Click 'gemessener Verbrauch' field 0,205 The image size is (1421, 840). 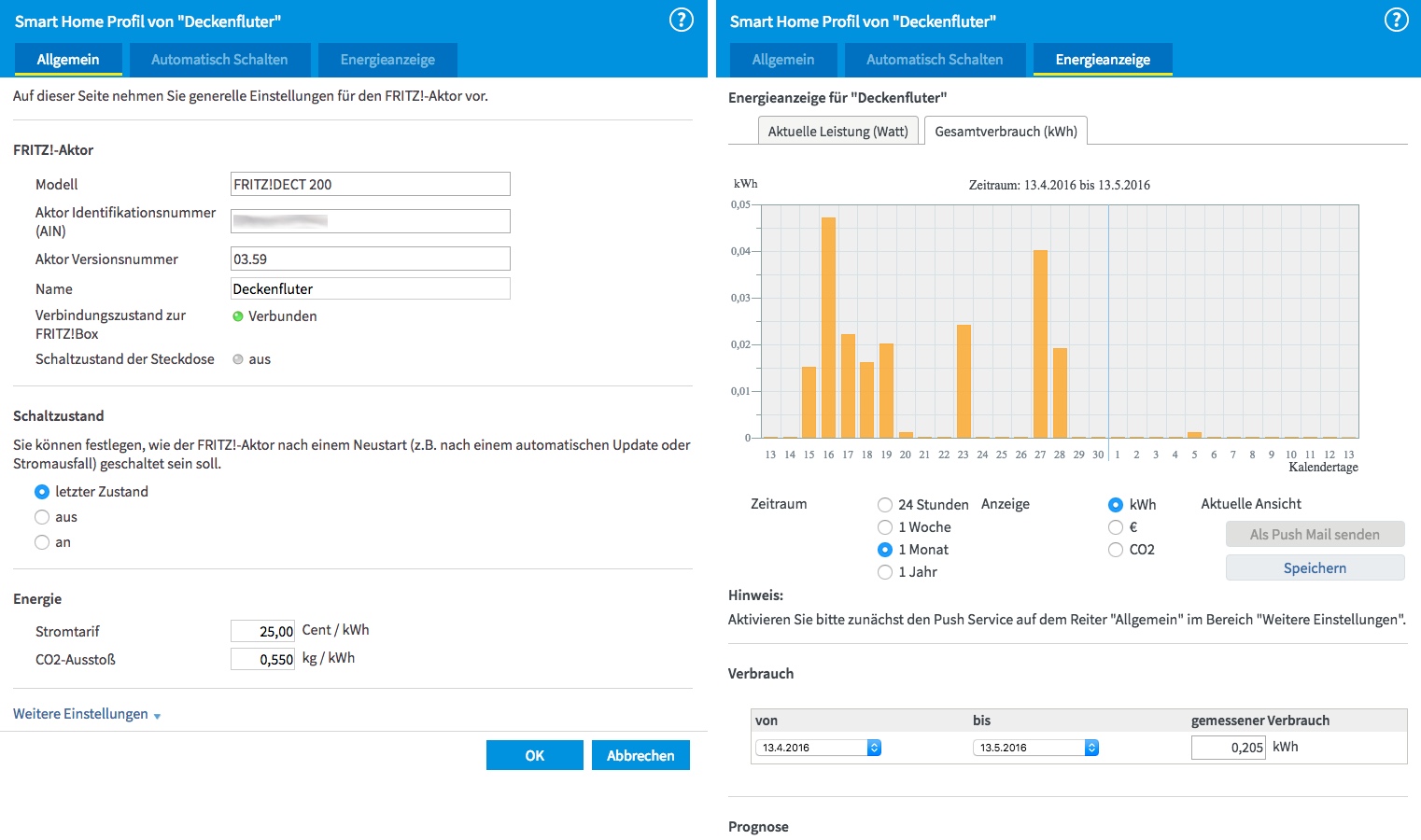[x=1229, y=747]
